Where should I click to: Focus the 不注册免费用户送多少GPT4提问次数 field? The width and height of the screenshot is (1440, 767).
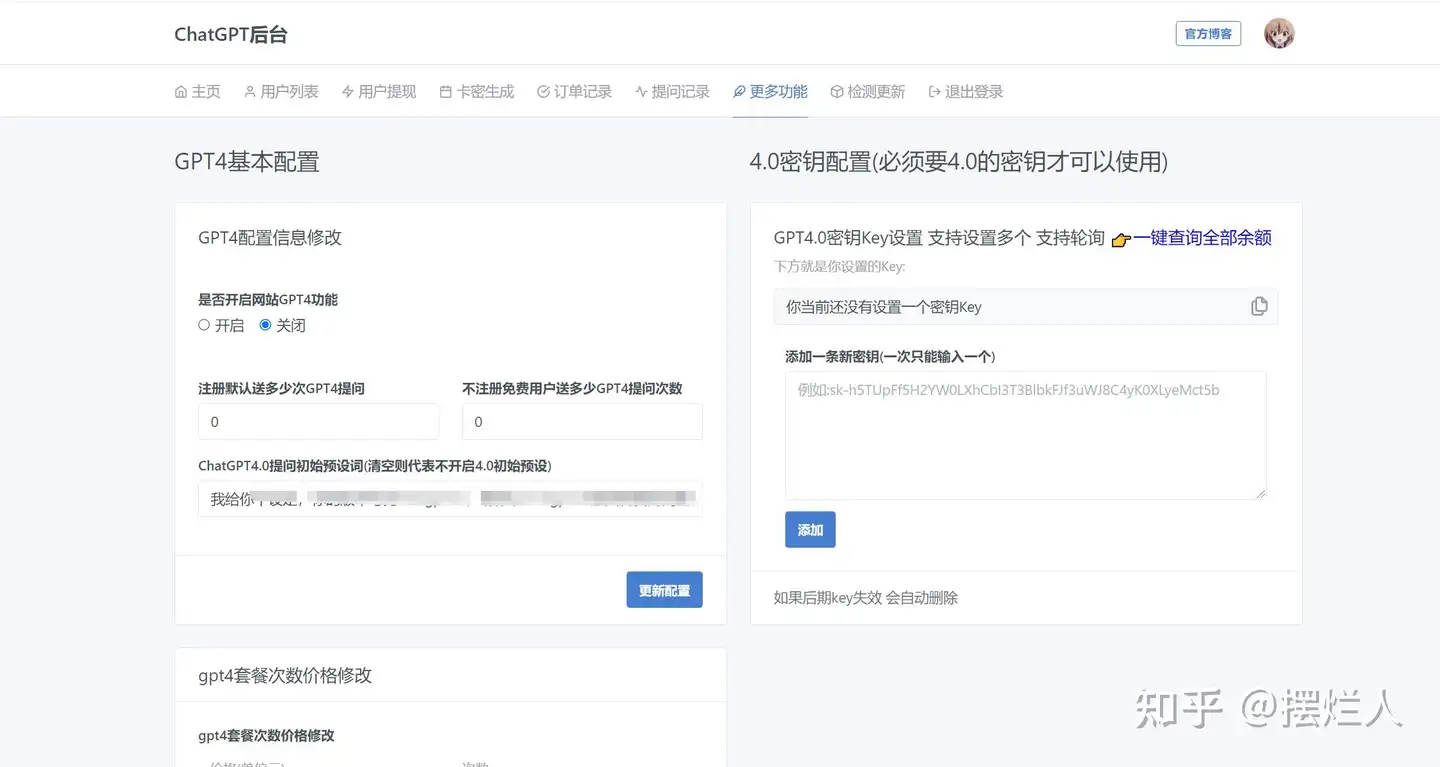pos(582,422)
